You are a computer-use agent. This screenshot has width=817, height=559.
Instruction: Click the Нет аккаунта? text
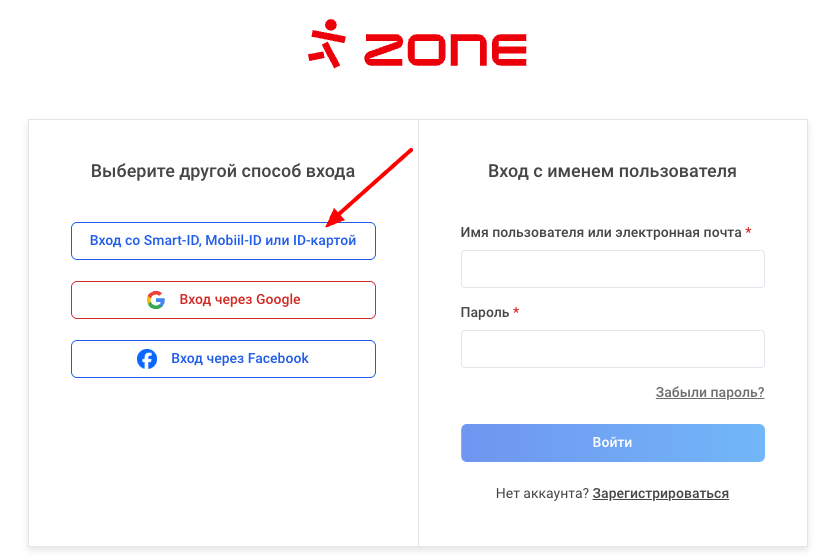[542, 493]
